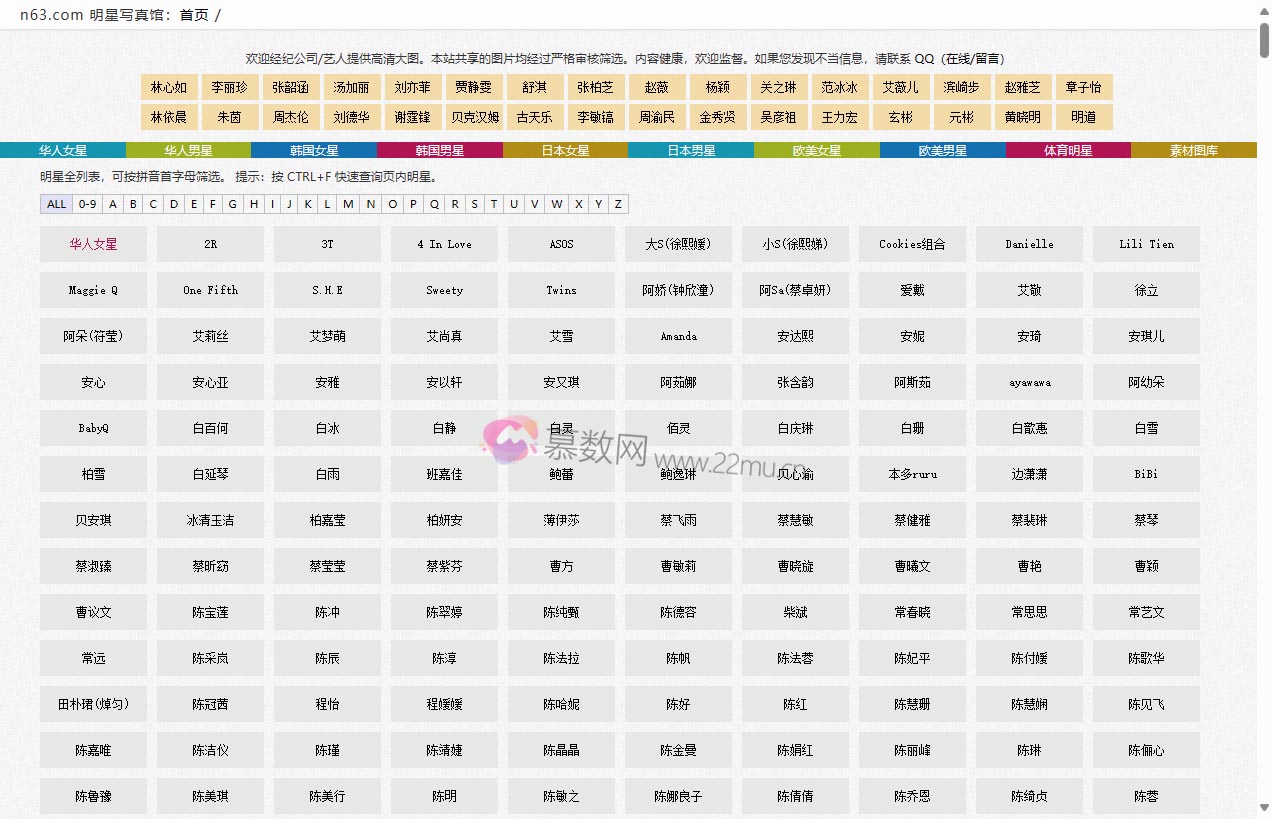Go to 刘亦菲 from featured tags
This screenshot has width=1272, height=819.
click(x=412, y=87)
